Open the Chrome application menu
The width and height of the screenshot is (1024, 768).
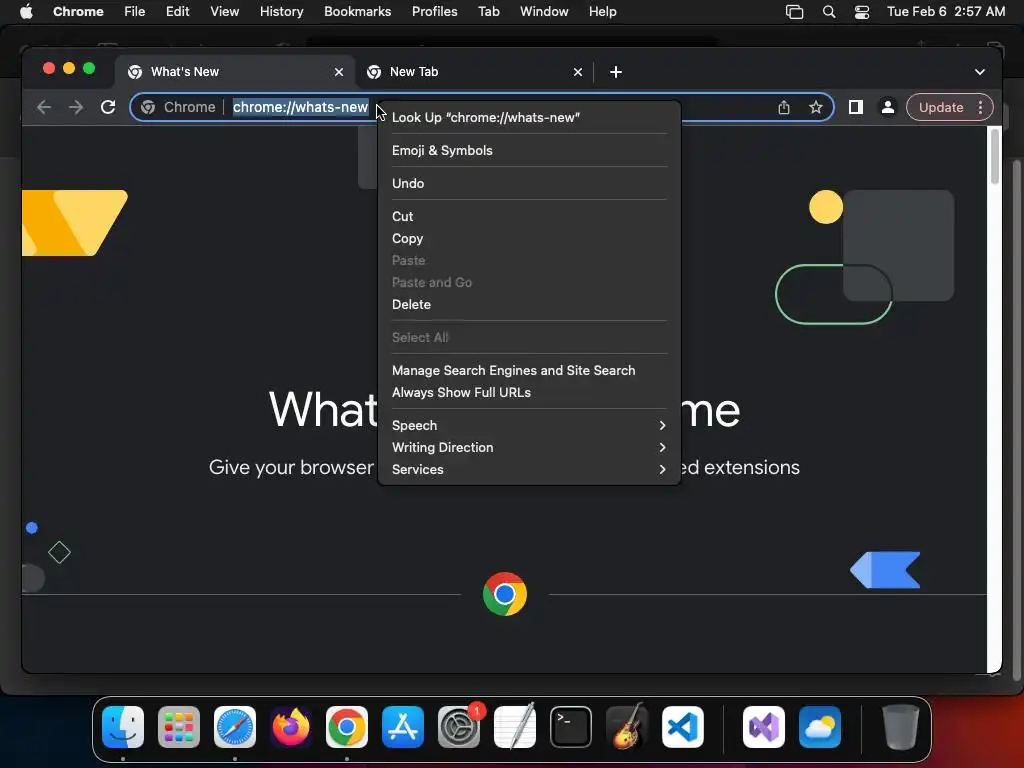pyautogui.click(x=78, y=12)
